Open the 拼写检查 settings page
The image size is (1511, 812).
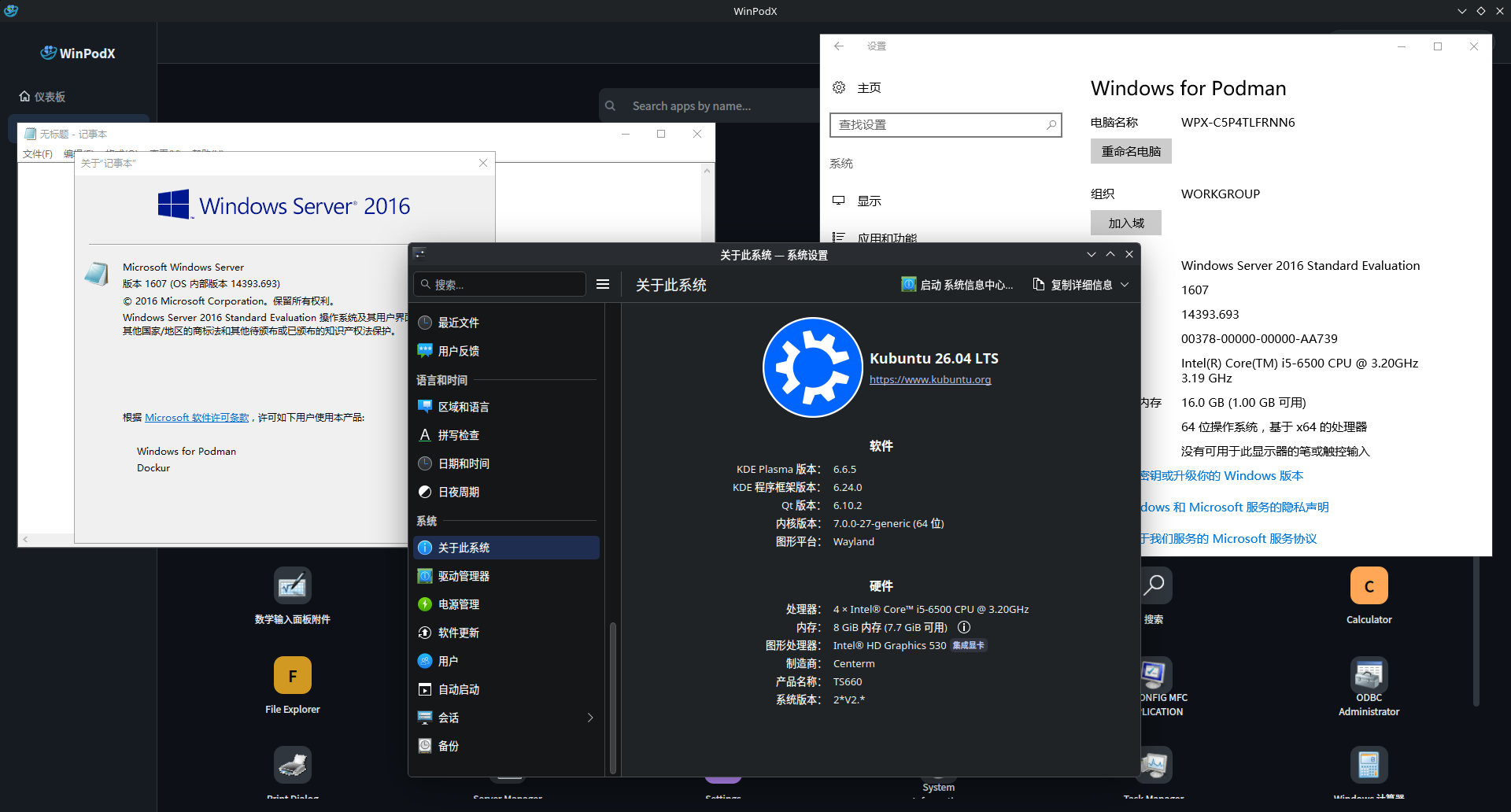coord(506,435)
